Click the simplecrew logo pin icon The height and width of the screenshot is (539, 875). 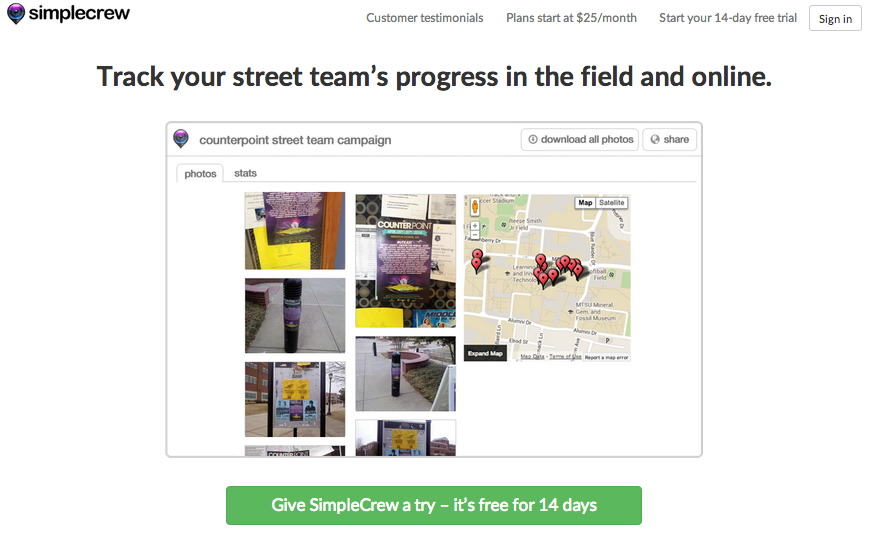pyautogui.click(x=16, y=13)
